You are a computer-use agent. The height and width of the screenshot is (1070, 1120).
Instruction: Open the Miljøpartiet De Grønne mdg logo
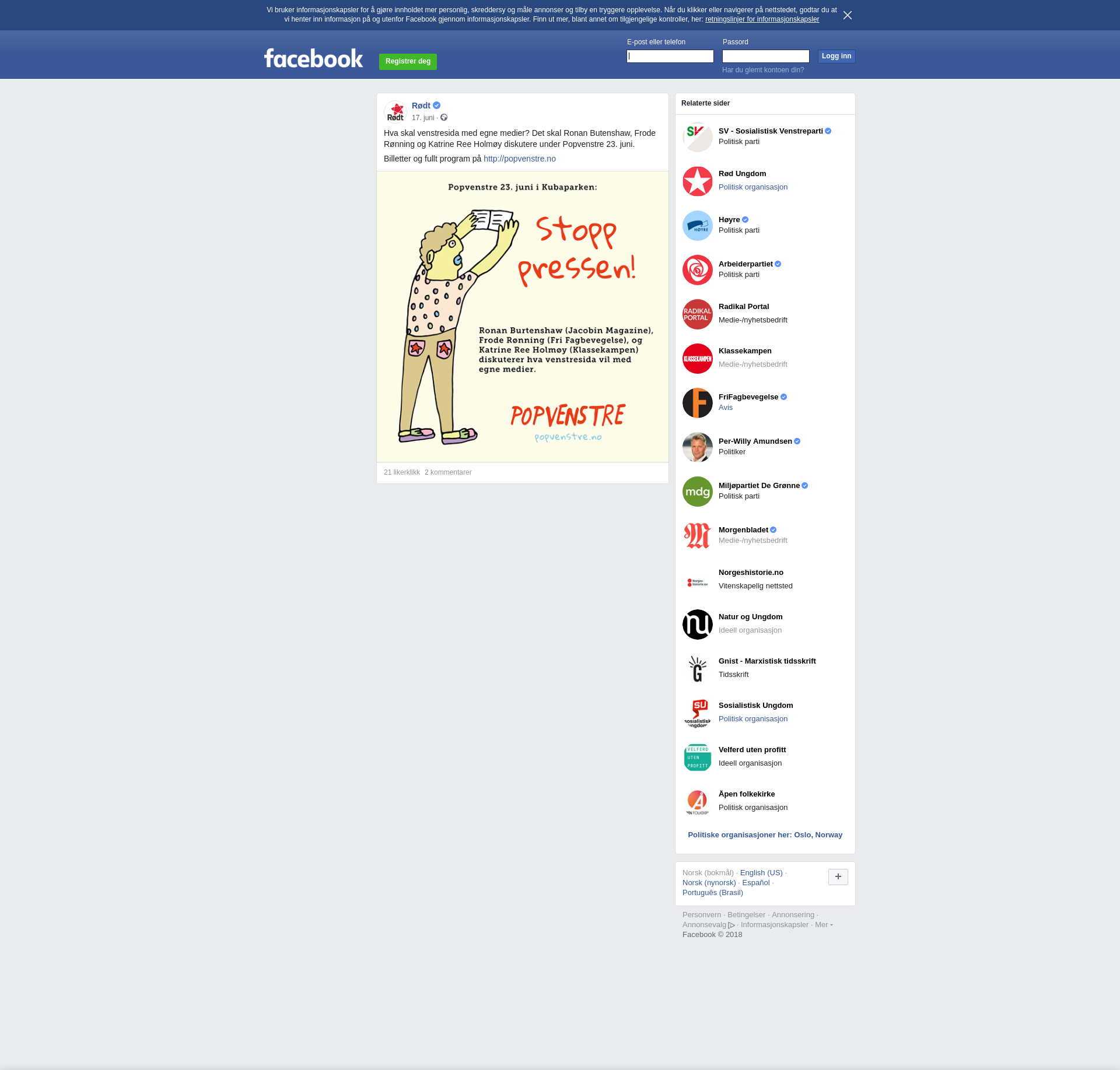pyautogui.click(x=698, y=492)
